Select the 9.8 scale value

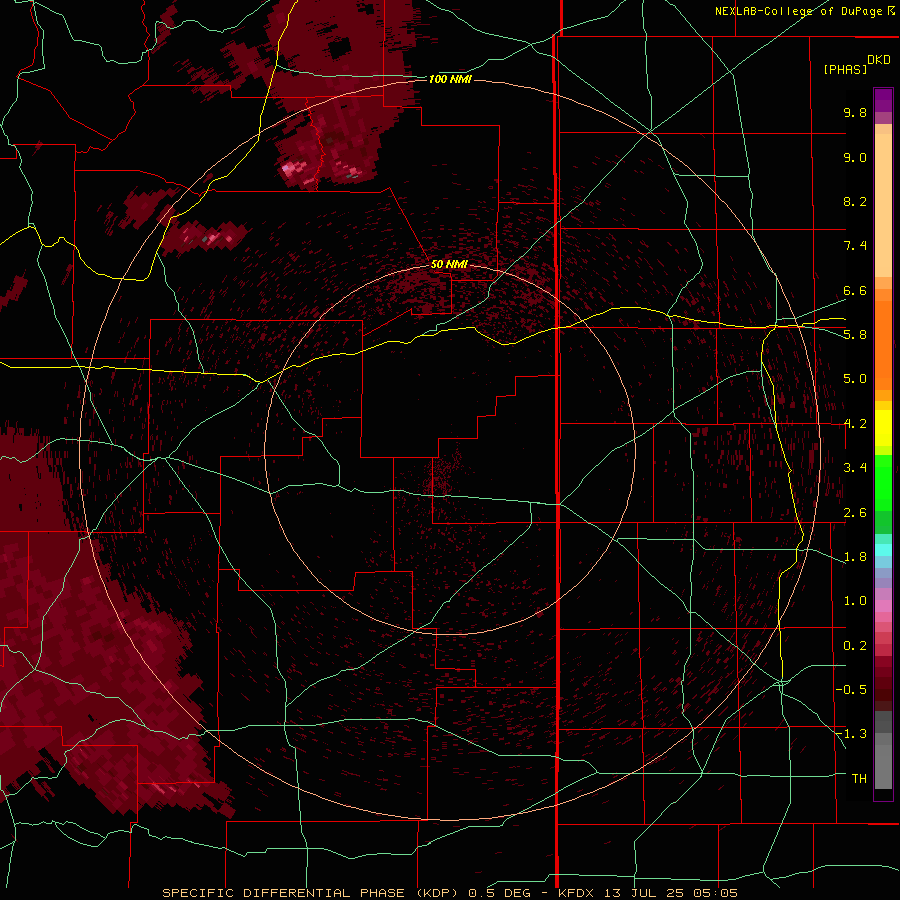[855, 112]
